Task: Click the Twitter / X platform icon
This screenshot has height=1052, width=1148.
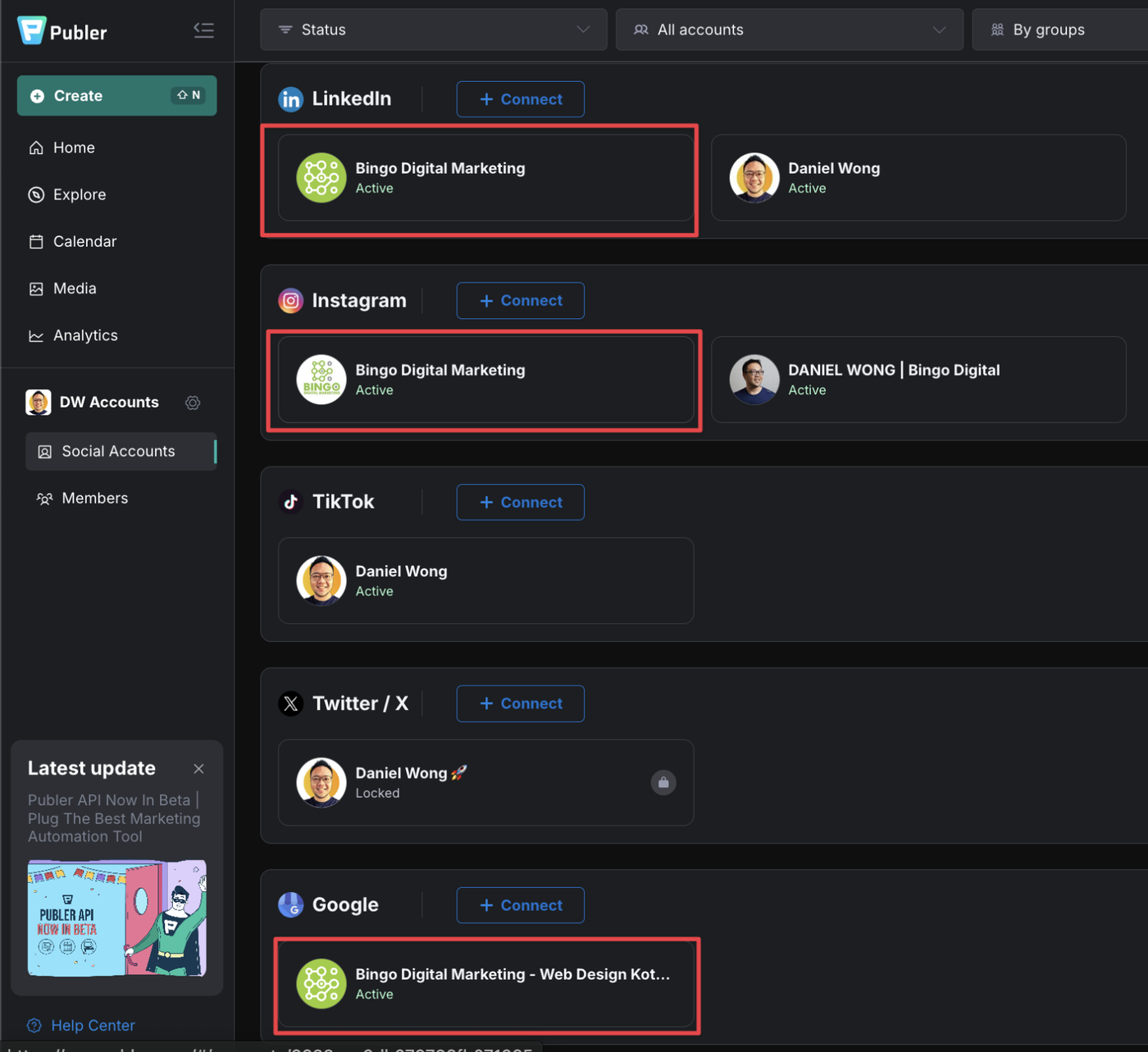Action: click(x=290, y=704)
